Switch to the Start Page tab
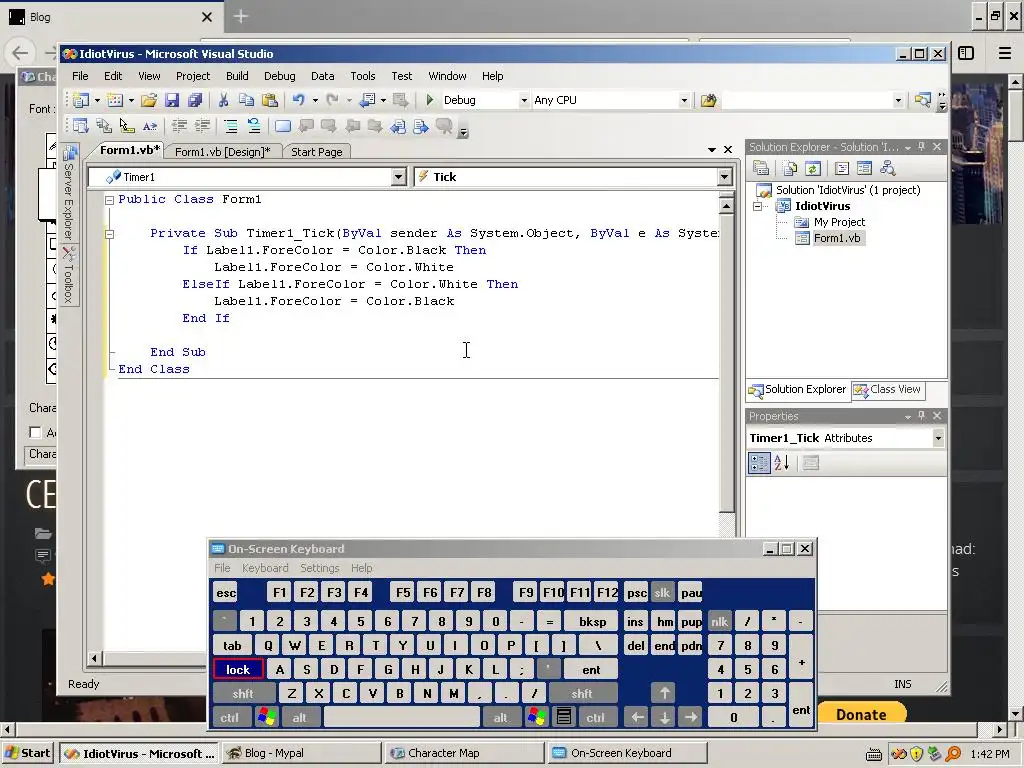 pyautogui.click(x=317, y=152)
